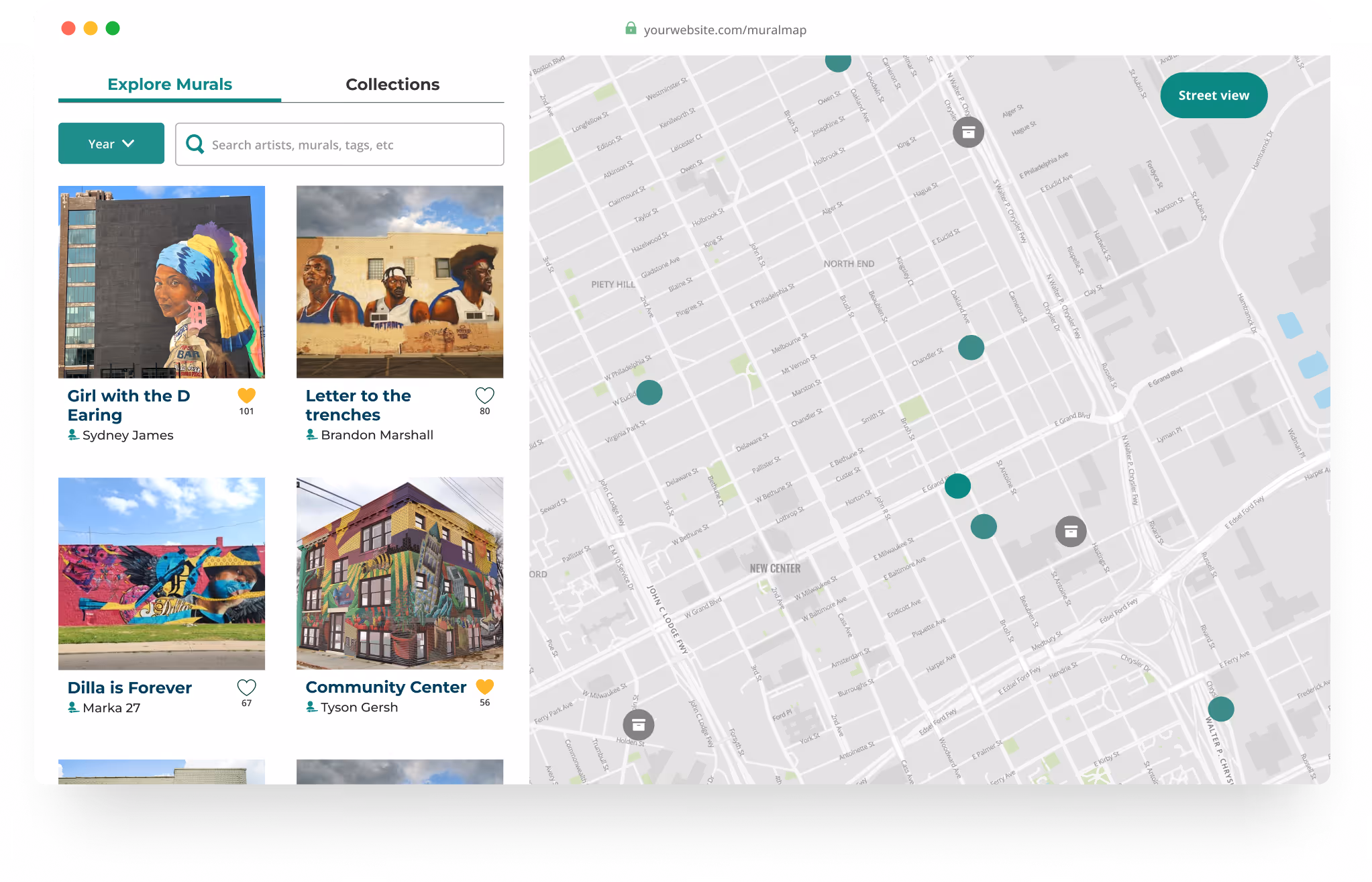Switch the map to Street view

click(x=1214, y=95)
